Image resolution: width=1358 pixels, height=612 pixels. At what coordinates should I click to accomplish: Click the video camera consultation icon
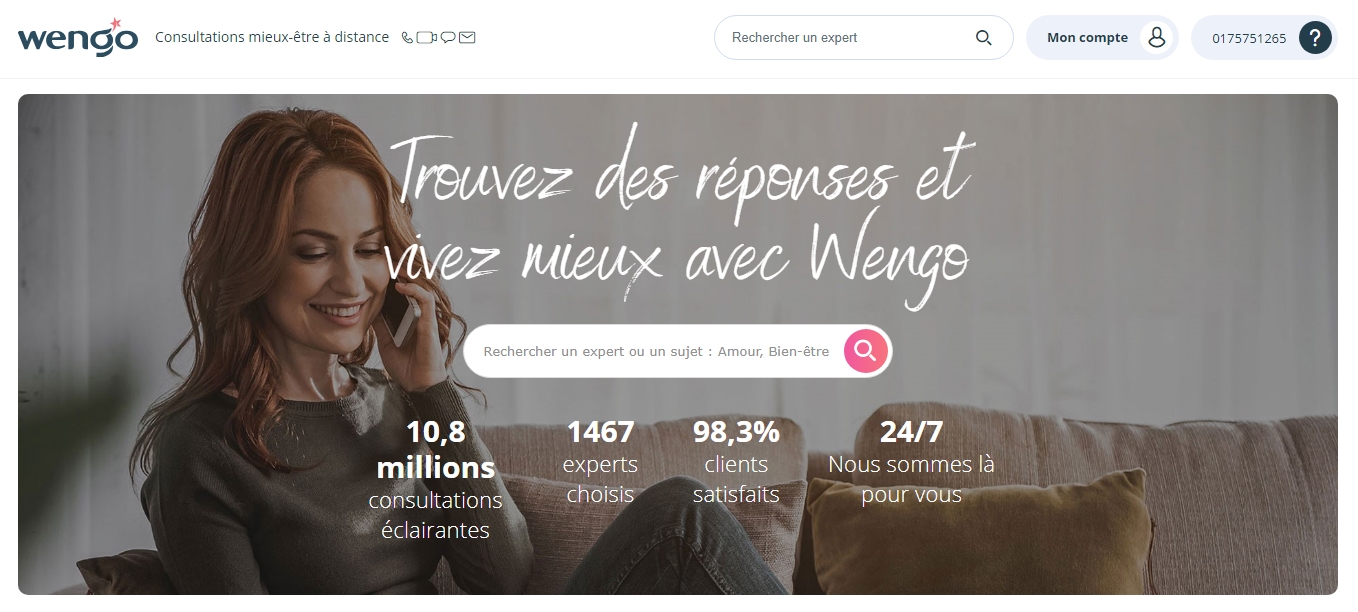tap(427, 38)
